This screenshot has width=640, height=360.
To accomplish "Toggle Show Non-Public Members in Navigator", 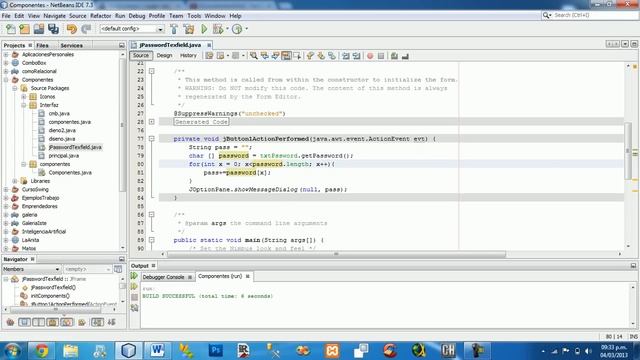I will click(52, 322).
